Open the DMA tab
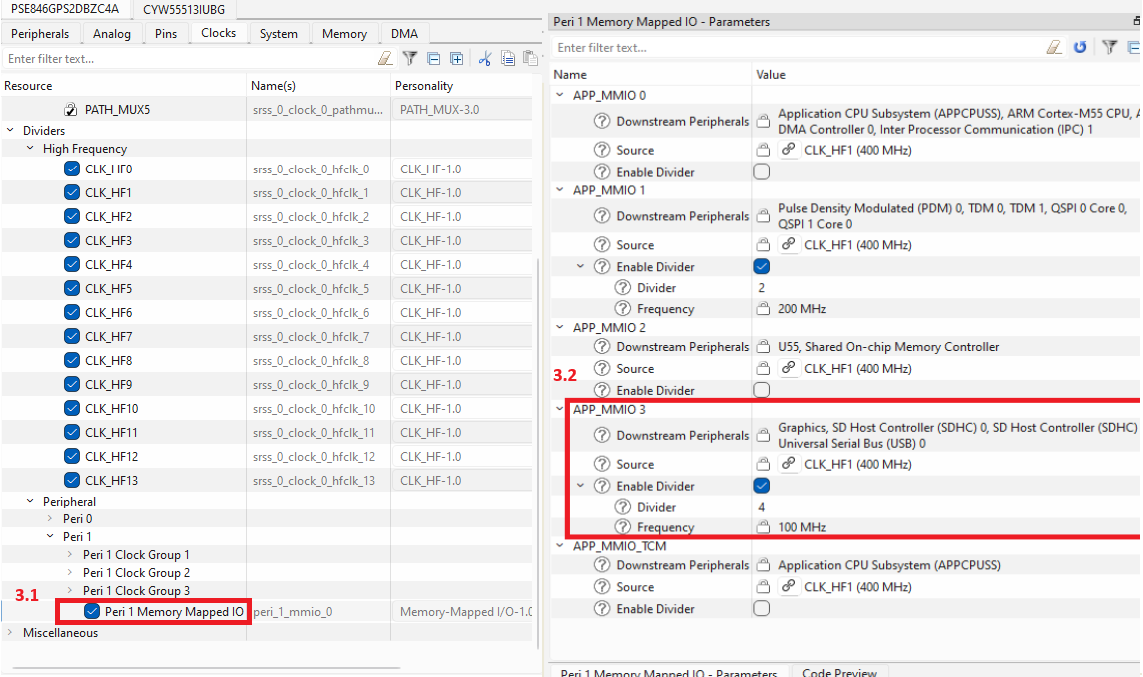The width and height of the screenshot is (1143, 677). (x=404, y=34)
